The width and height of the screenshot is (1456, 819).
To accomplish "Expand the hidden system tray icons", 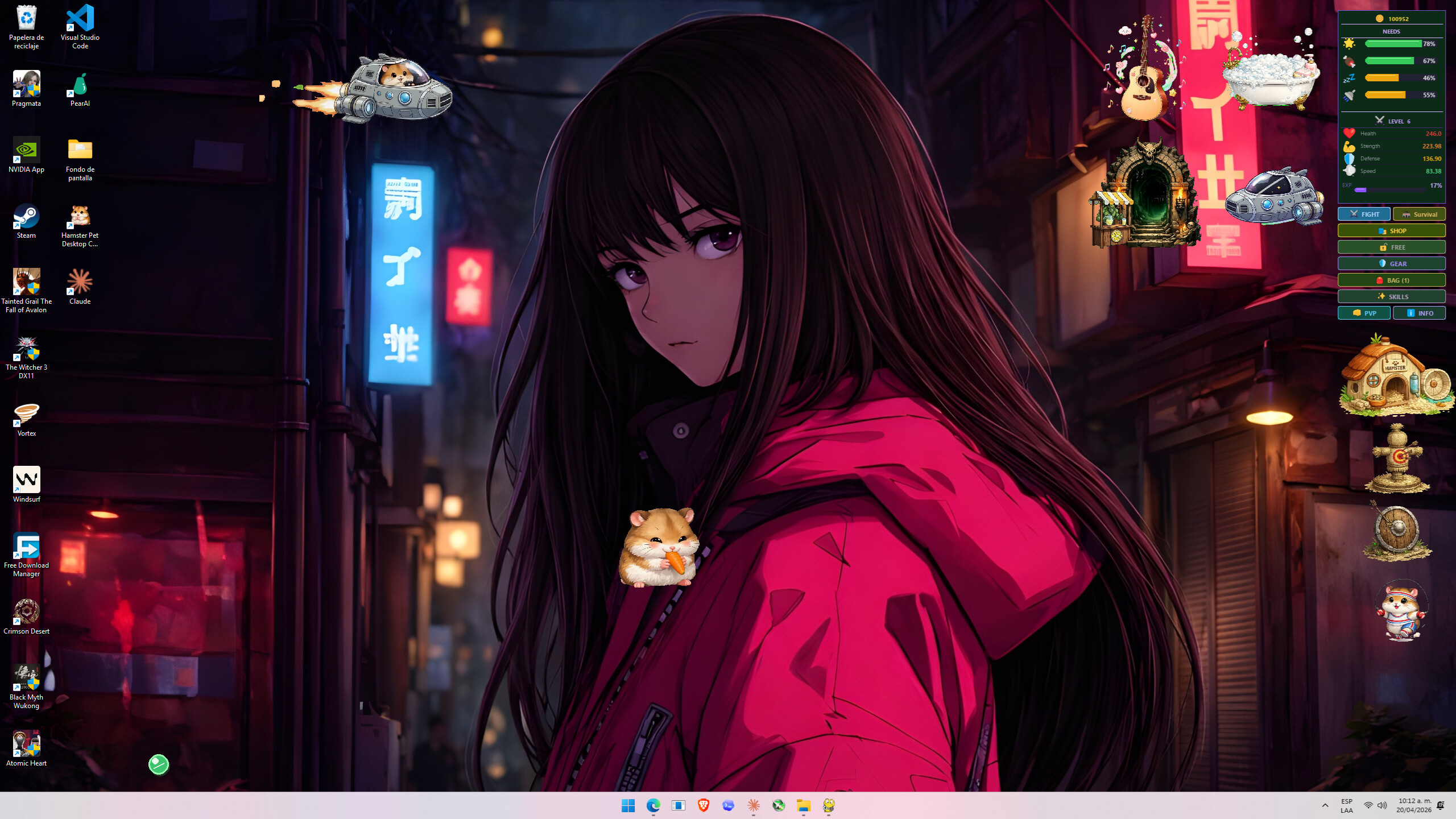I will (1325, 805).
